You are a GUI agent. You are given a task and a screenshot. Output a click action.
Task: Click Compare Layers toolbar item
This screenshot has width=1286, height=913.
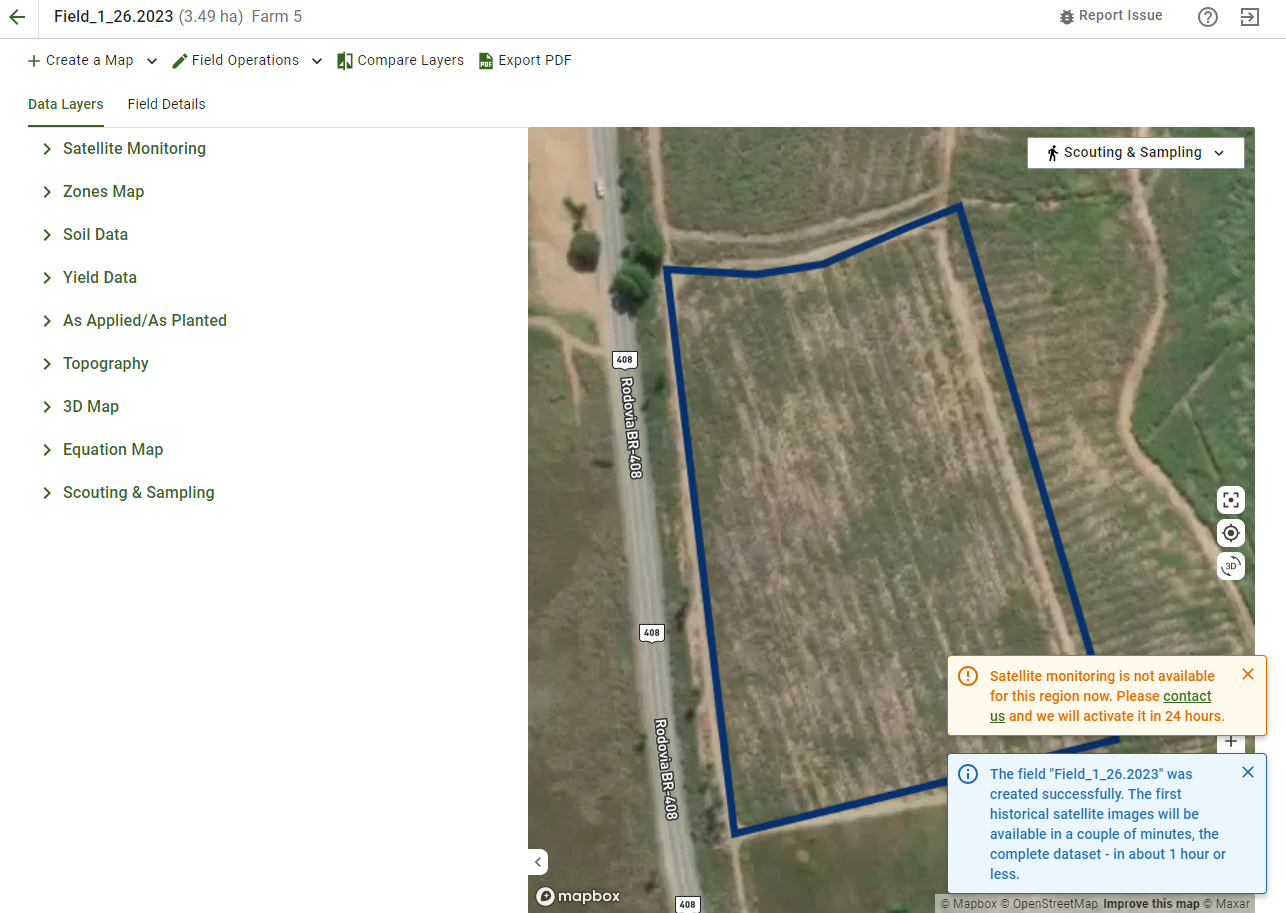click(400, 61)
